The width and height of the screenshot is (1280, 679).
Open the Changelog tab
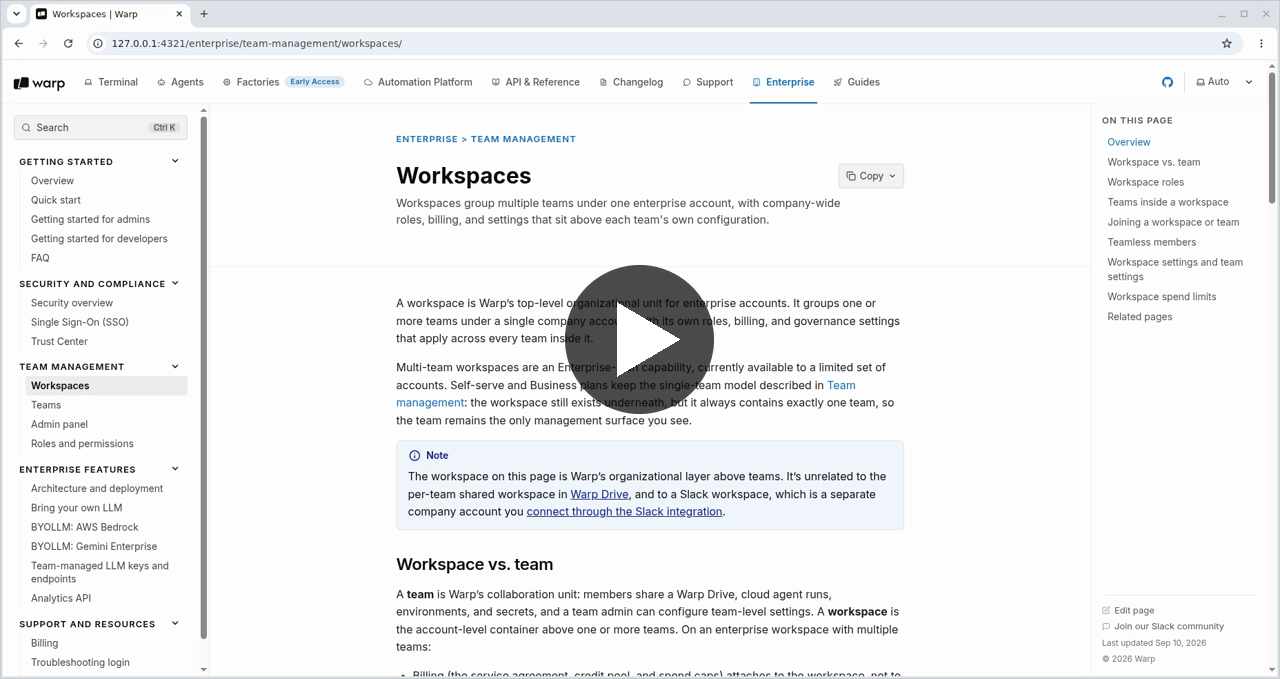[631, 82]
